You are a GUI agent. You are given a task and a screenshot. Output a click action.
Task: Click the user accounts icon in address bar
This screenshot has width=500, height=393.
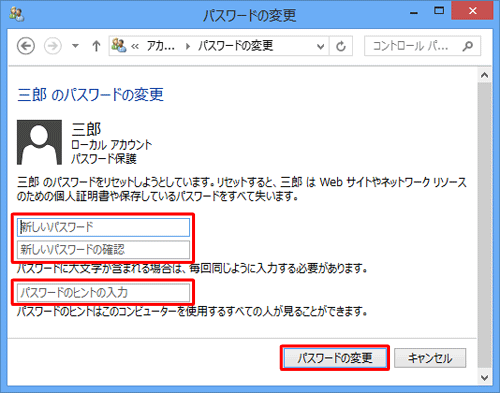coord(119,45)
